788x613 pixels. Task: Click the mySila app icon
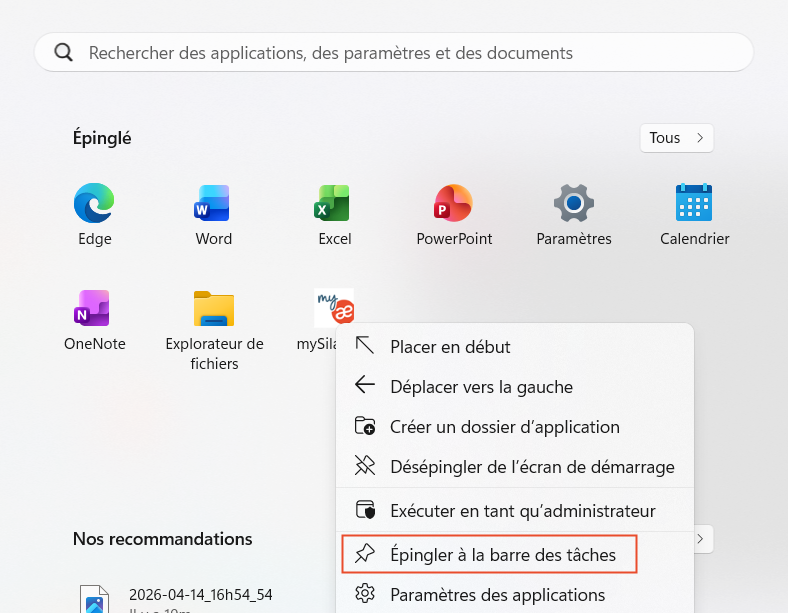coord(334,307)
